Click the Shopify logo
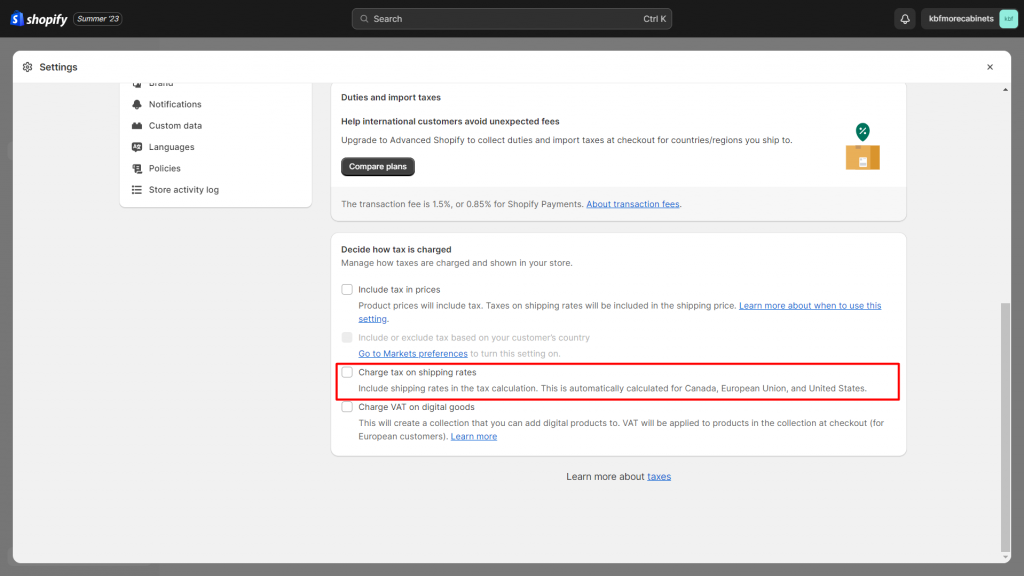The width and height of the screenshot is (1024, 576). tap(39, 19)
